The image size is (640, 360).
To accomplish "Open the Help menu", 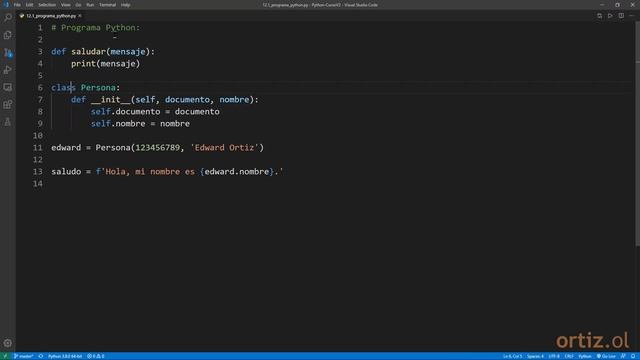I will click(x=126, y=5).
